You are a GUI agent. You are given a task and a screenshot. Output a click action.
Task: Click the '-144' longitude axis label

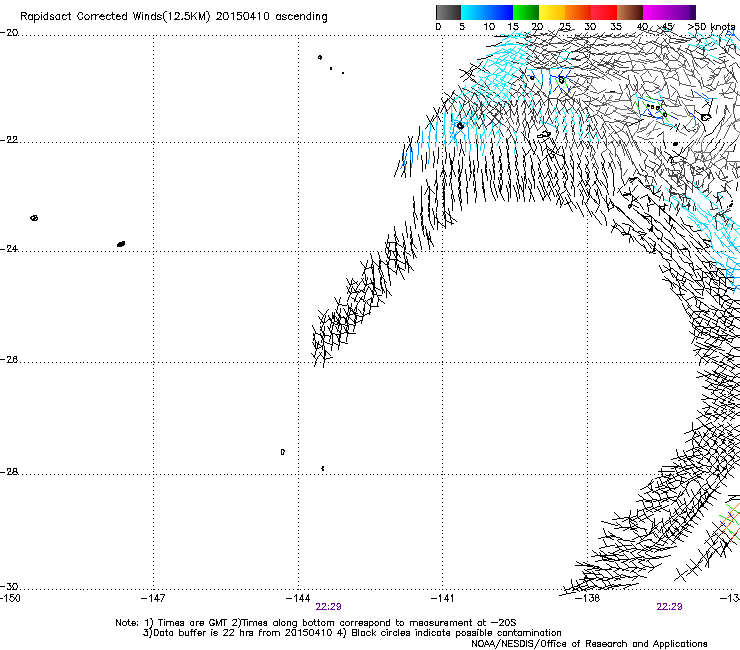(x=298, y=599)
